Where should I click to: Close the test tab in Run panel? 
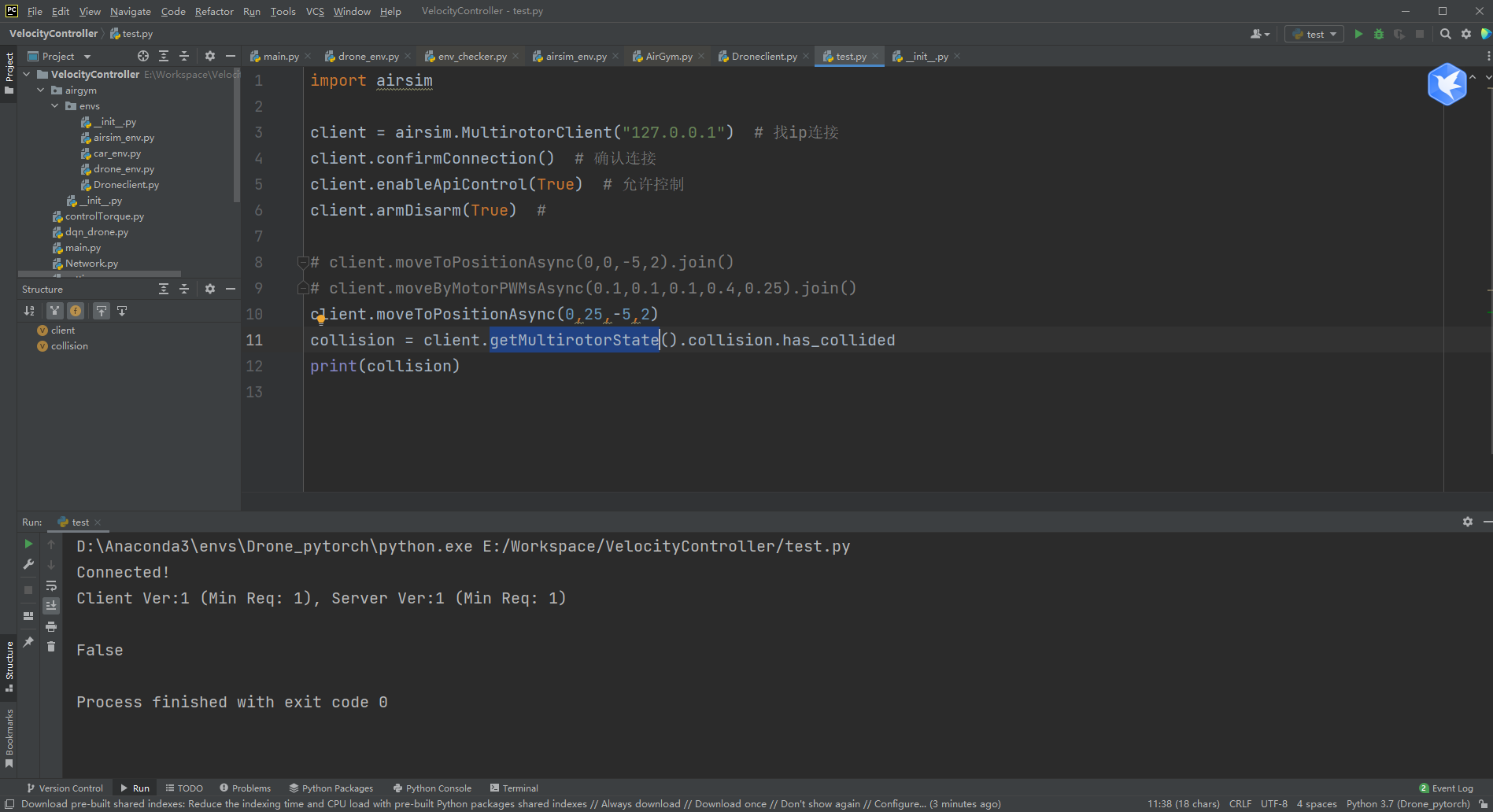click(x=98, y=522)
